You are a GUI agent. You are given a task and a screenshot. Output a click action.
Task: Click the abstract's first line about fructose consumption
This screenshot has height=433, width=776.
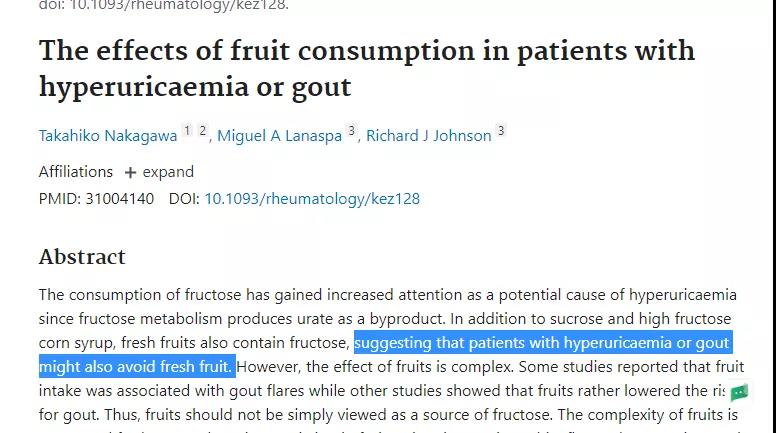coord(388,295)
